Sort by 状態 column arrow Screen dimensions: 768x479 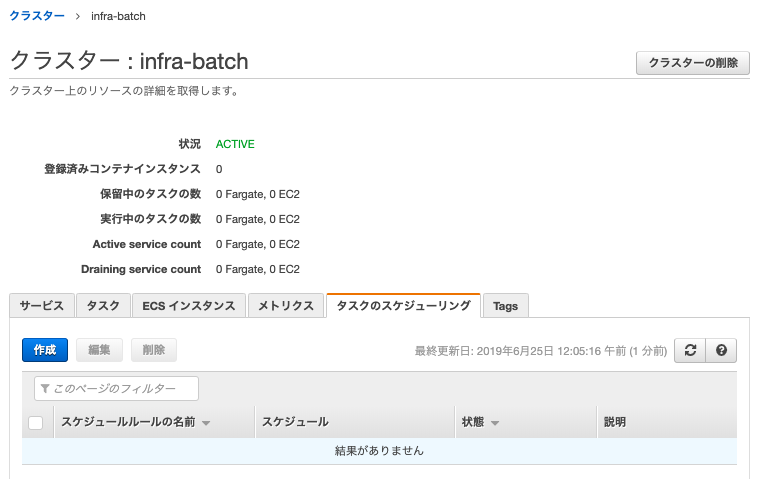click(495, 423)
